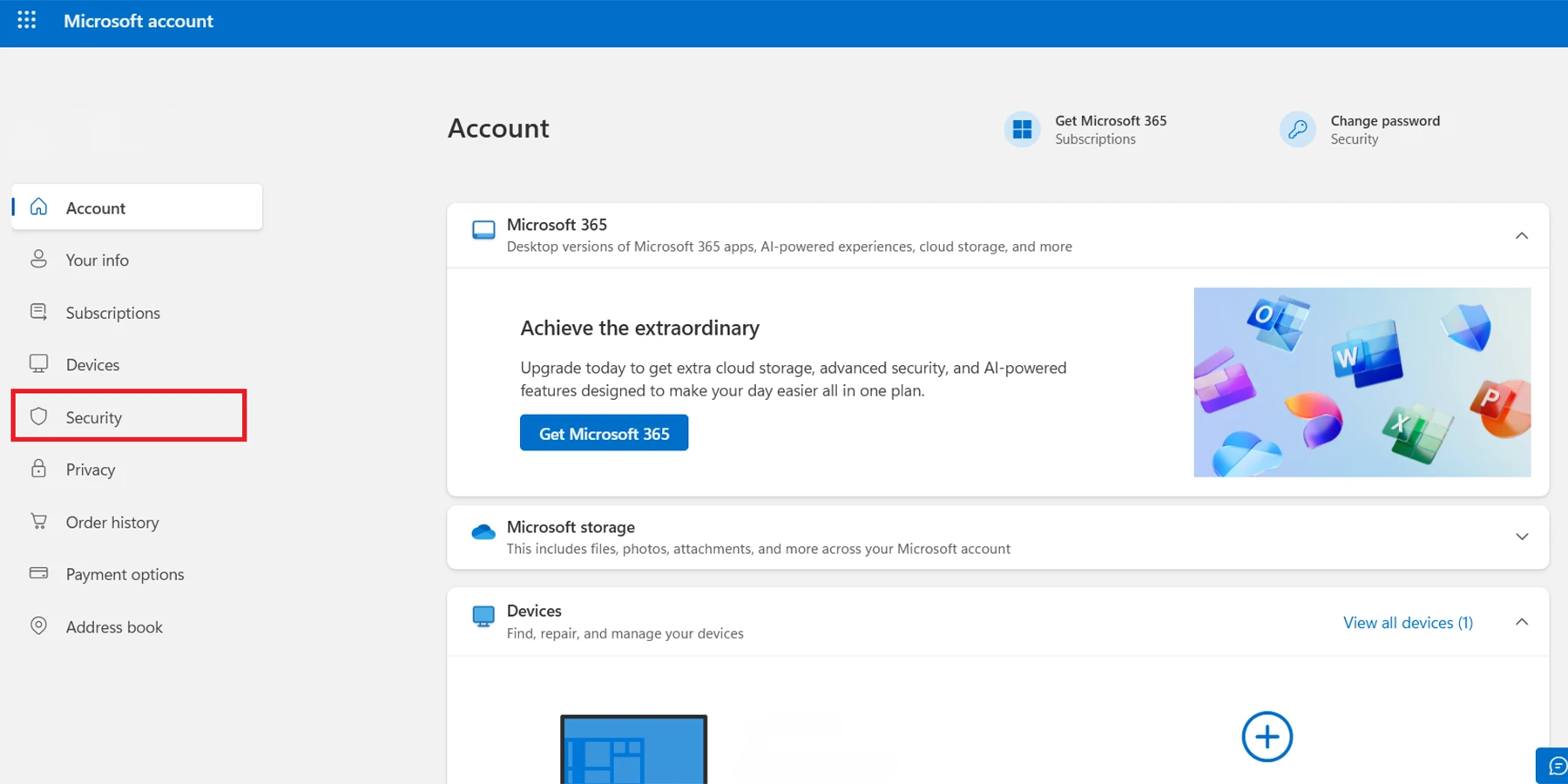Click the Devices card monitor icon

click(x=483, y=617)
